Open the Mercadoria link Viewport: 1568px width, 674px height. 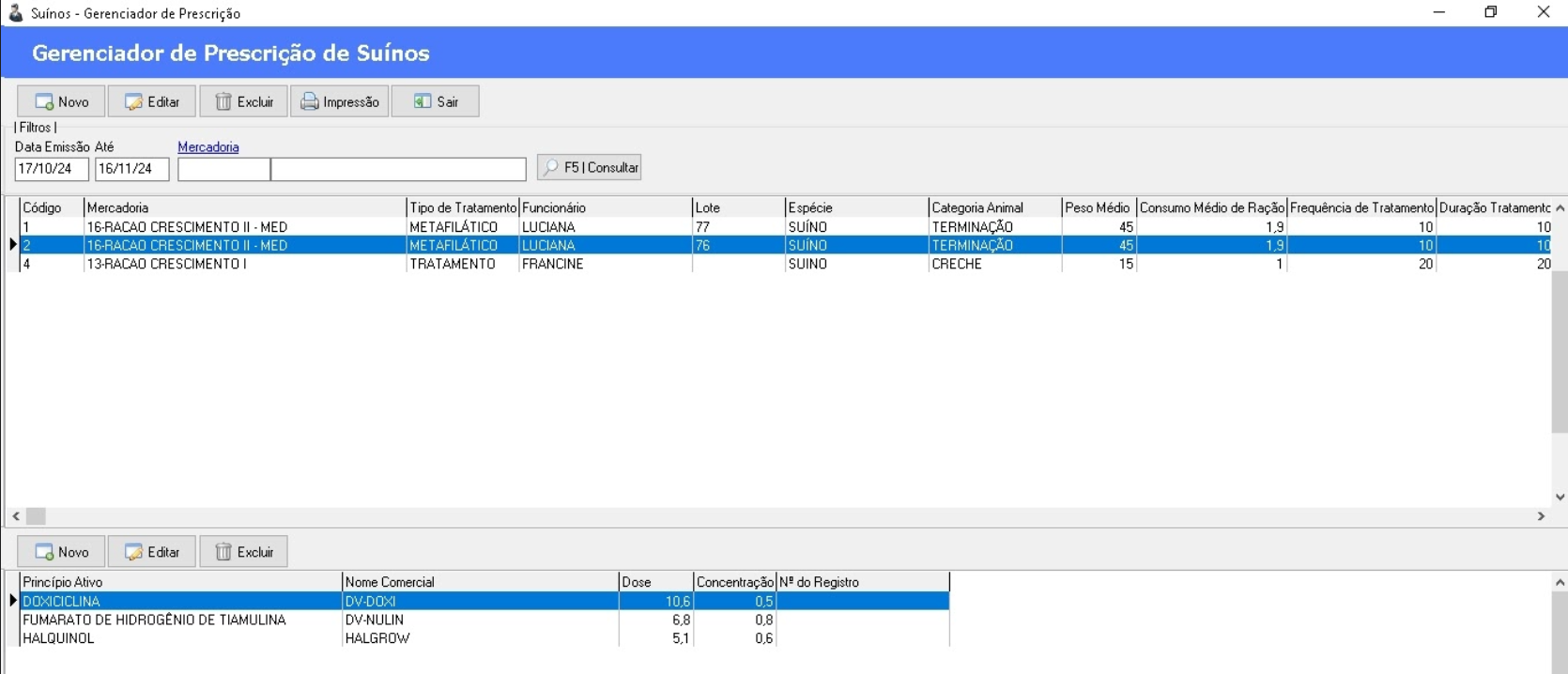tap(208, 146)
